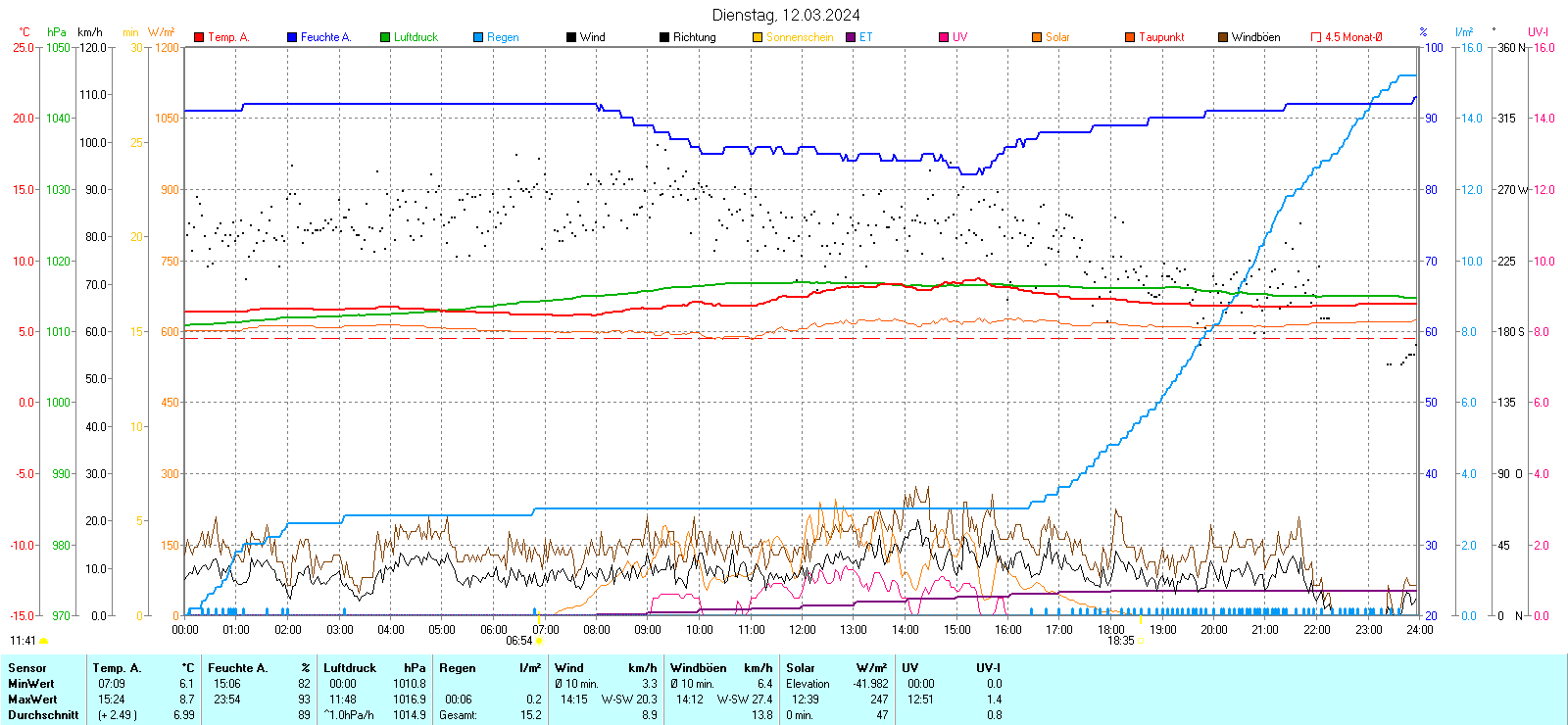1568x725 pixels.
Task: Click the magenta UV legend square
Action: tap(944, 37)
